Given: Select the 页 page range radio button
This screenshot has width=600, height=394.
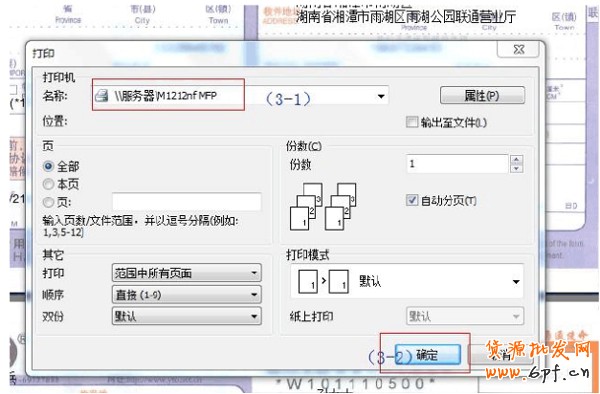Looking at the screenshot, I should tap(48, 202).
